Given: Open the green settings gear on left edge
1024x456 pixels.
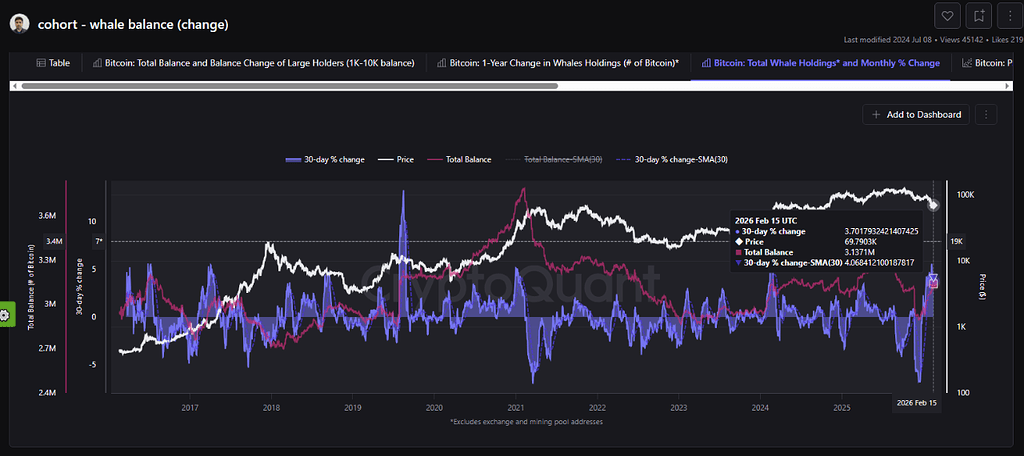Looking at the screenshot, I should [6, 315].
